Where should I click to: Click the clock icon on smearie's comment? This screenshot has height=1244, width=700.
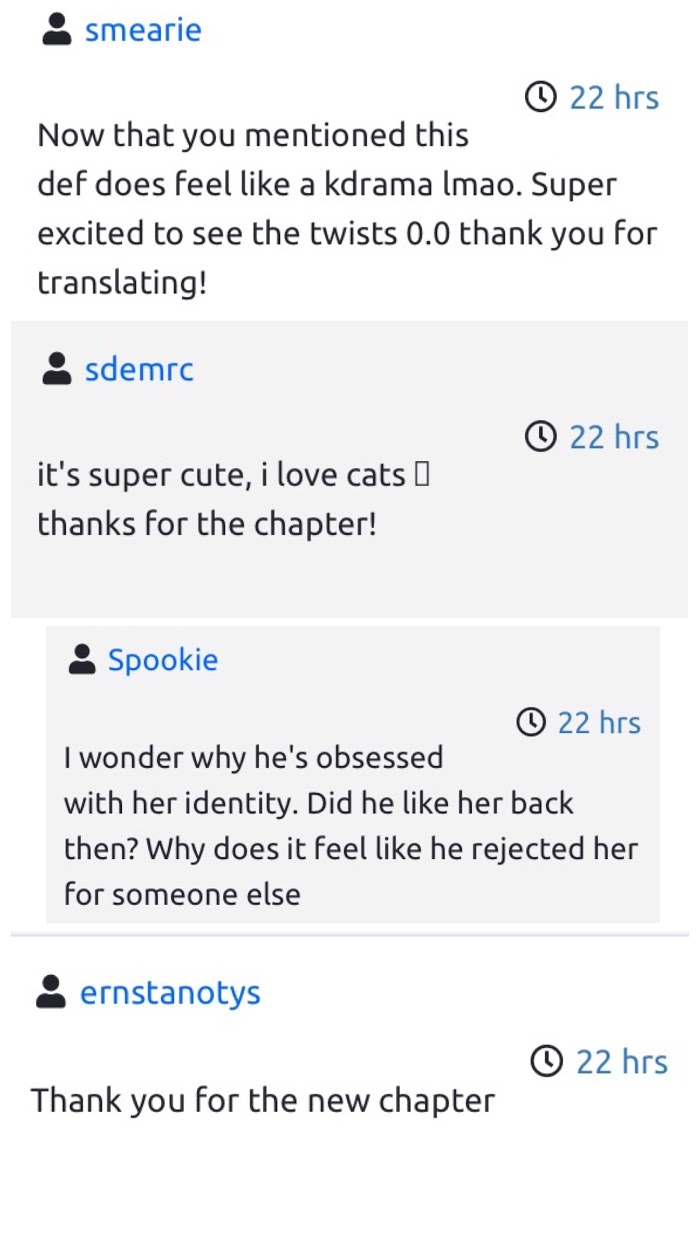coord(540,97)
